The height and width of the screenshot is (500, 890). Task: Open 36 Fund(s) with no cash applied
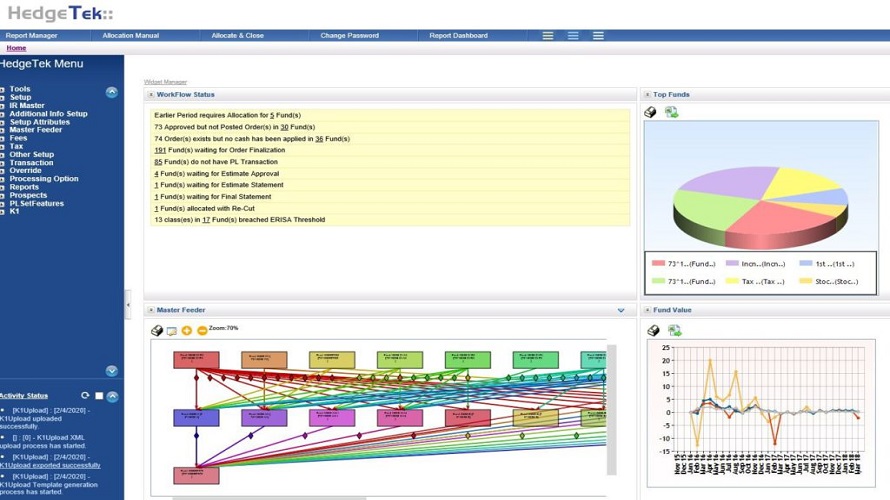coord(319,138)
